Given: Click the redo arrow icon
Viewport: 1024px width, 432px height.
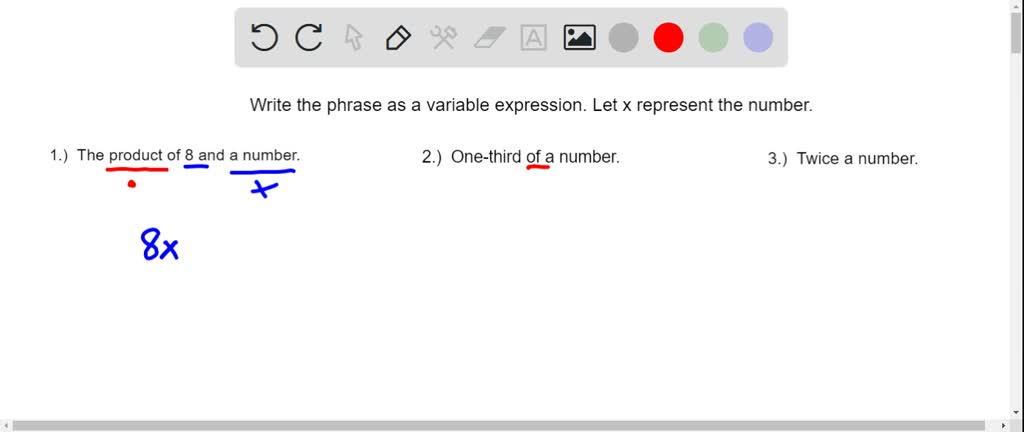Looking at the screenshot, I should coord(309,38).
